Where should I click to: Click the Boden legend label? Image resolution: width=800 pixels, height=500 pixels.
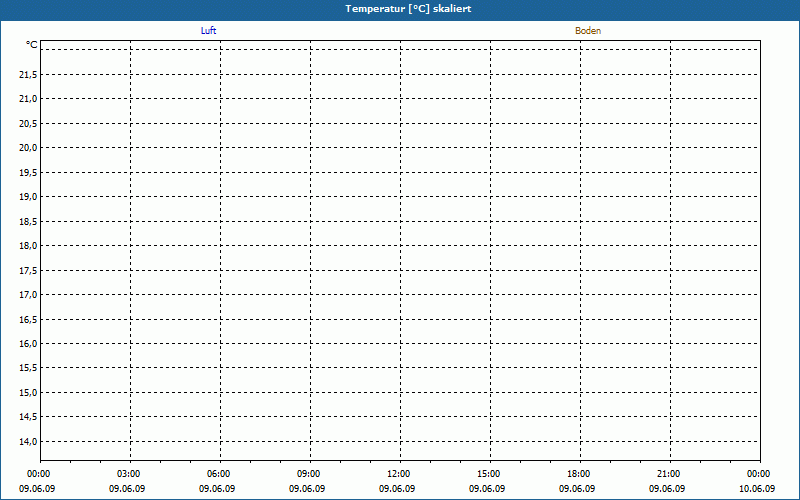[588, 31]
